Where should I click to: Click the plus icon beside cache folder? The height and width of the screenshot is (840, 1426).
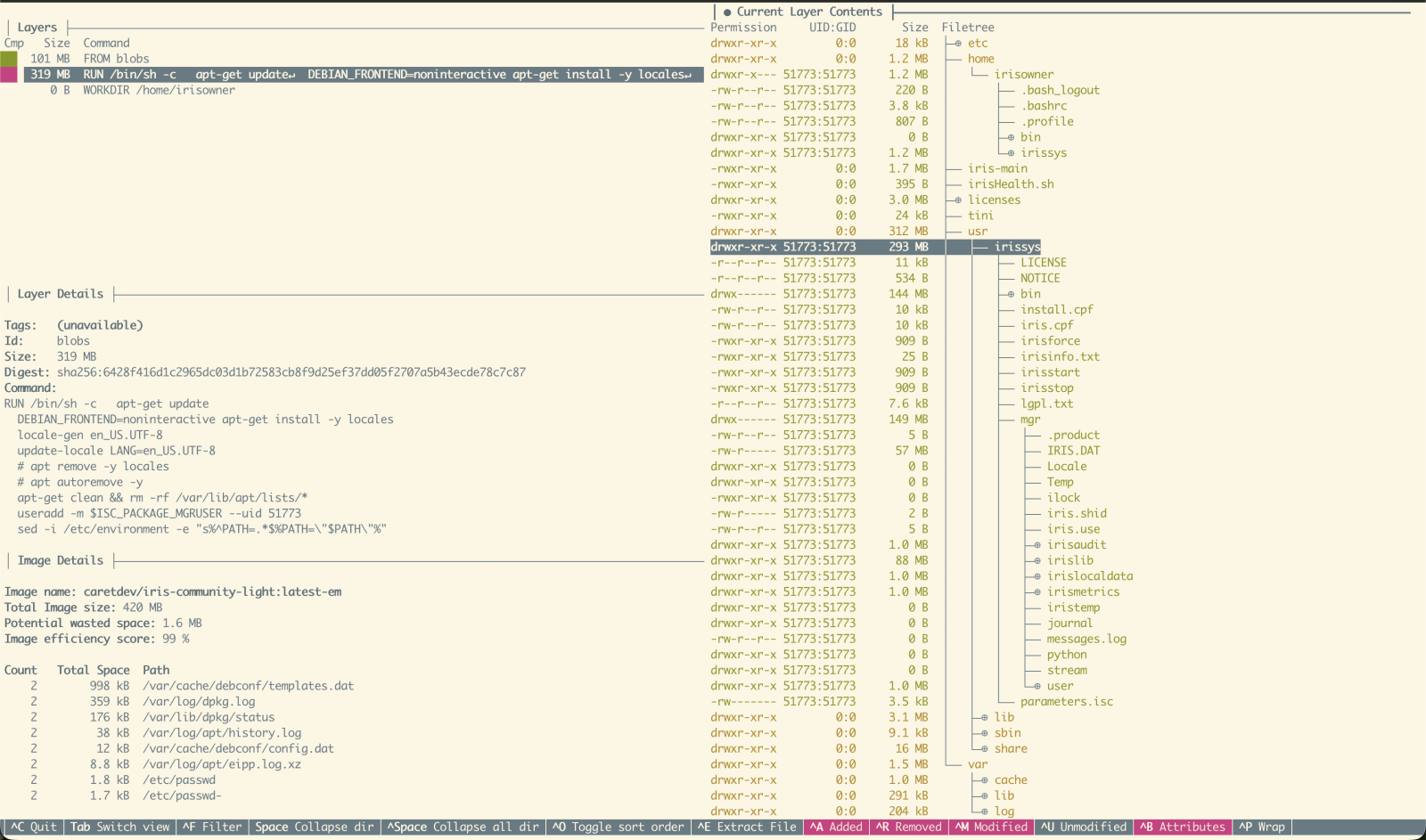[x=985, y=780]
